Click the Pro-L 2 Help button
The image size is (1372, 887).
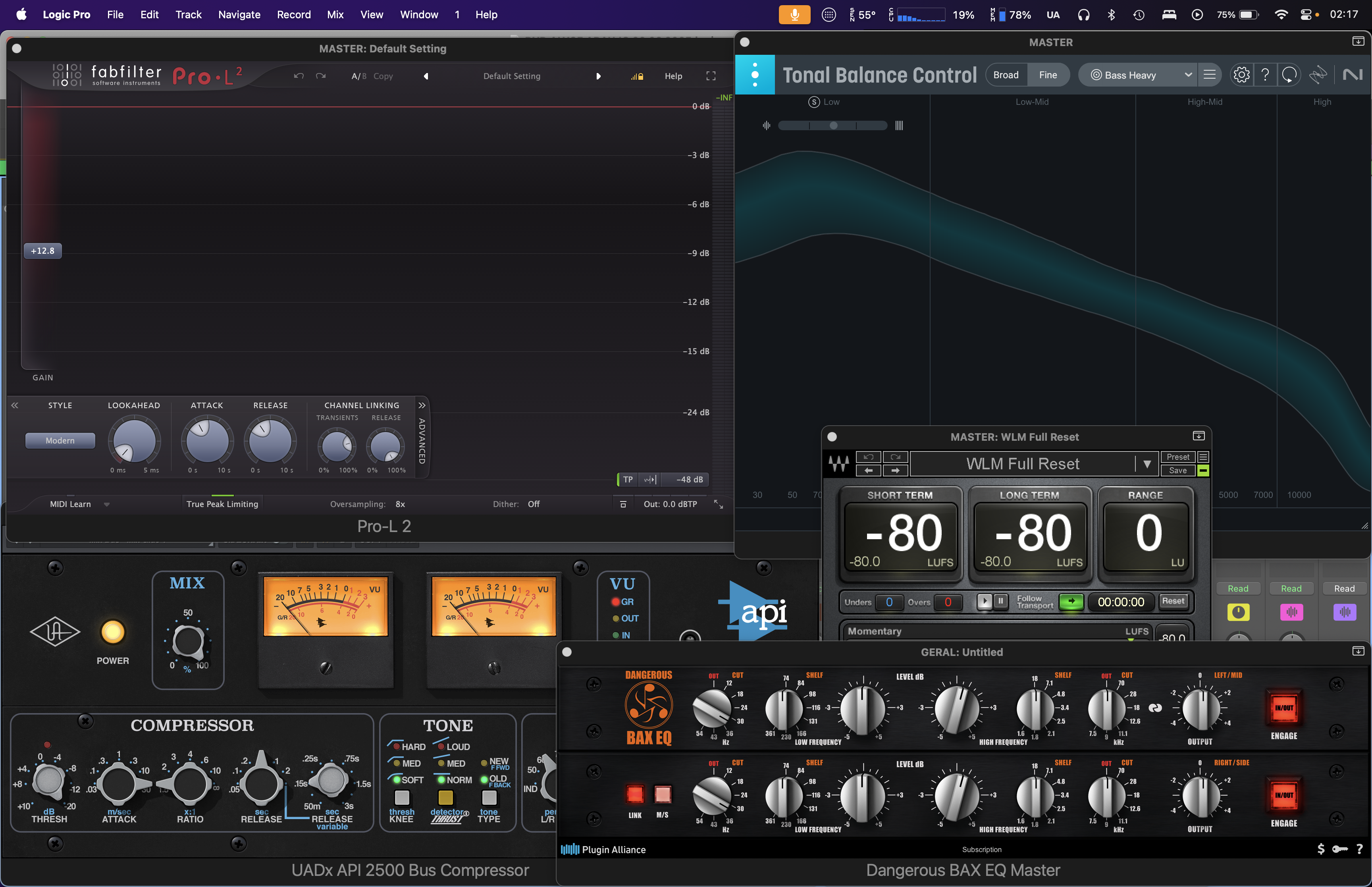point(673,76)
